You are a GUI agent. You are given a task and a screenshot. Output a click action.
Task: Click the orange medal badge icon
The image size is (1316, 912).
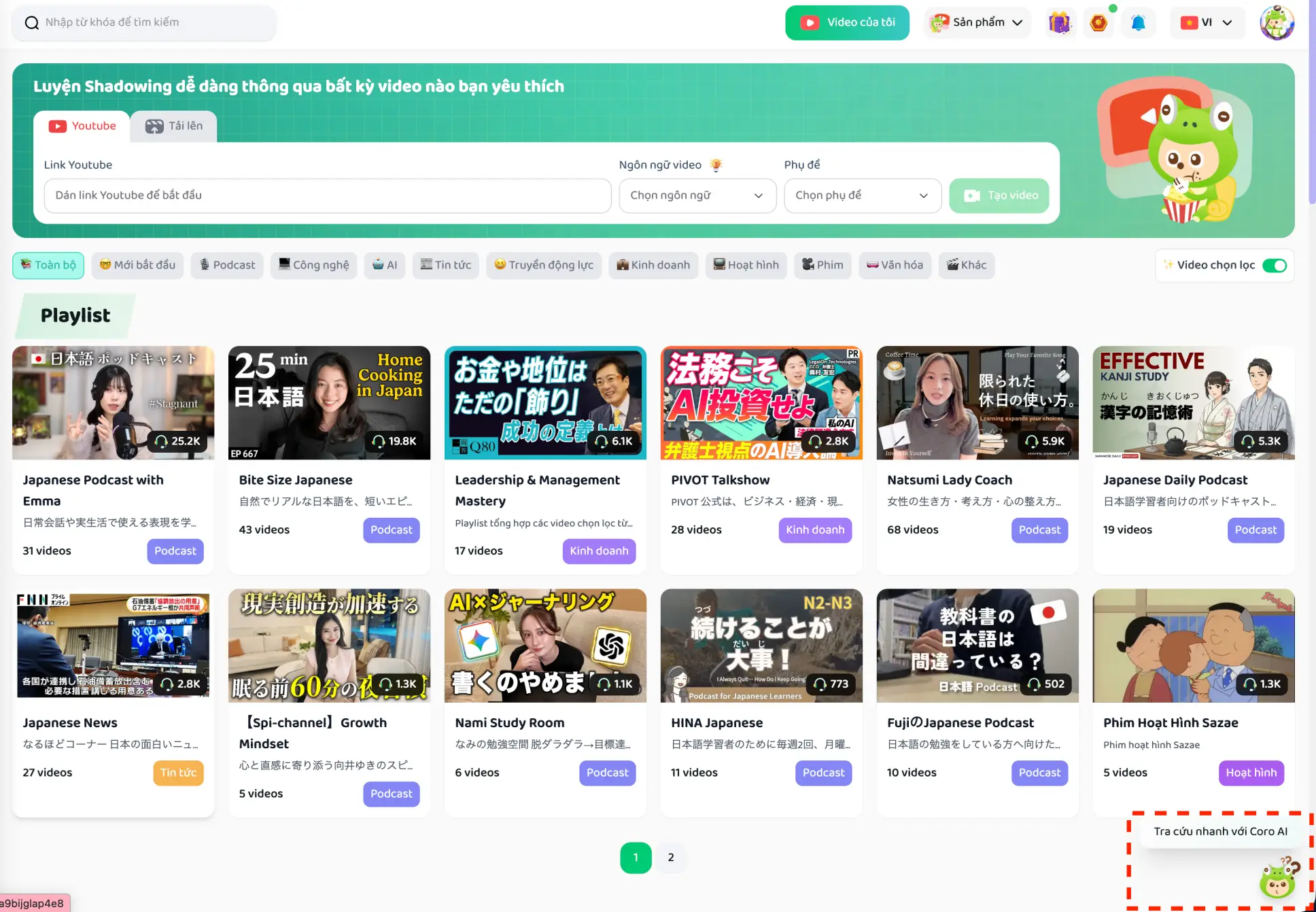pyautogui.click(x=1098, y=23)
